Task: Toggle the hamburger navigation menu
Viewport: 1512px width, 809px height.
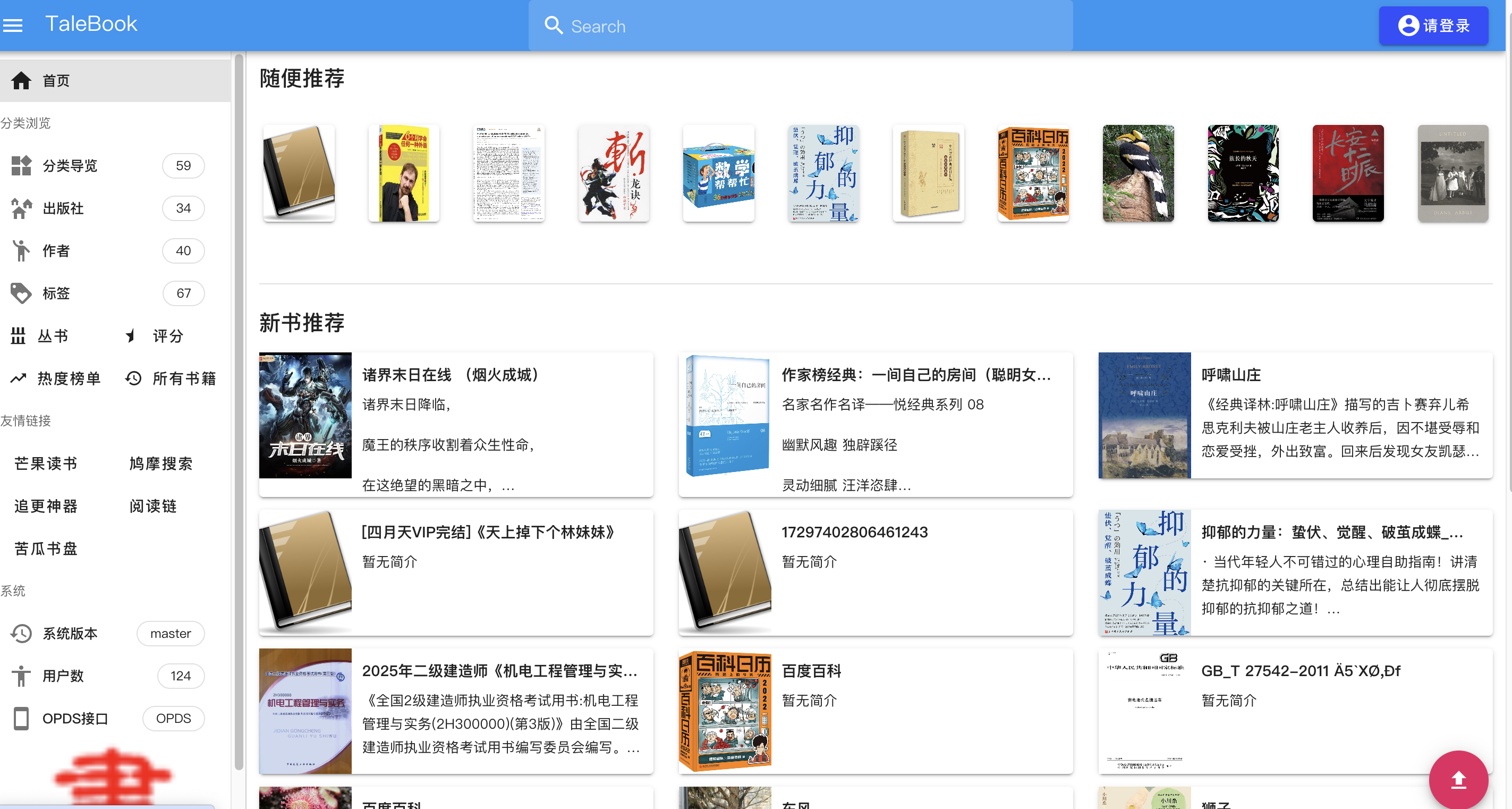Action: tap(13, 25)
